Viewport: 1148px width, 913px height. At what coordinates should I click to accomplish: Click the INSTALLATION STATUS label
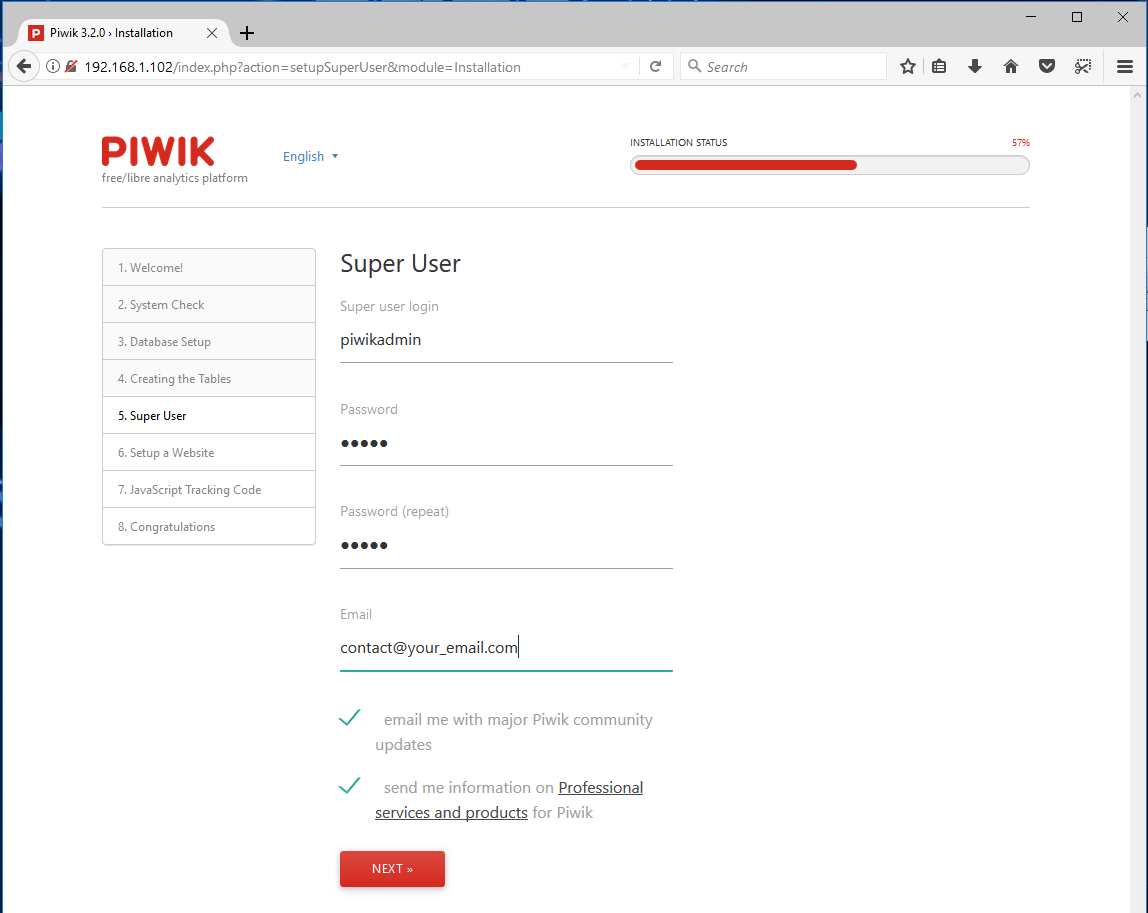click(x=679, y=143)
